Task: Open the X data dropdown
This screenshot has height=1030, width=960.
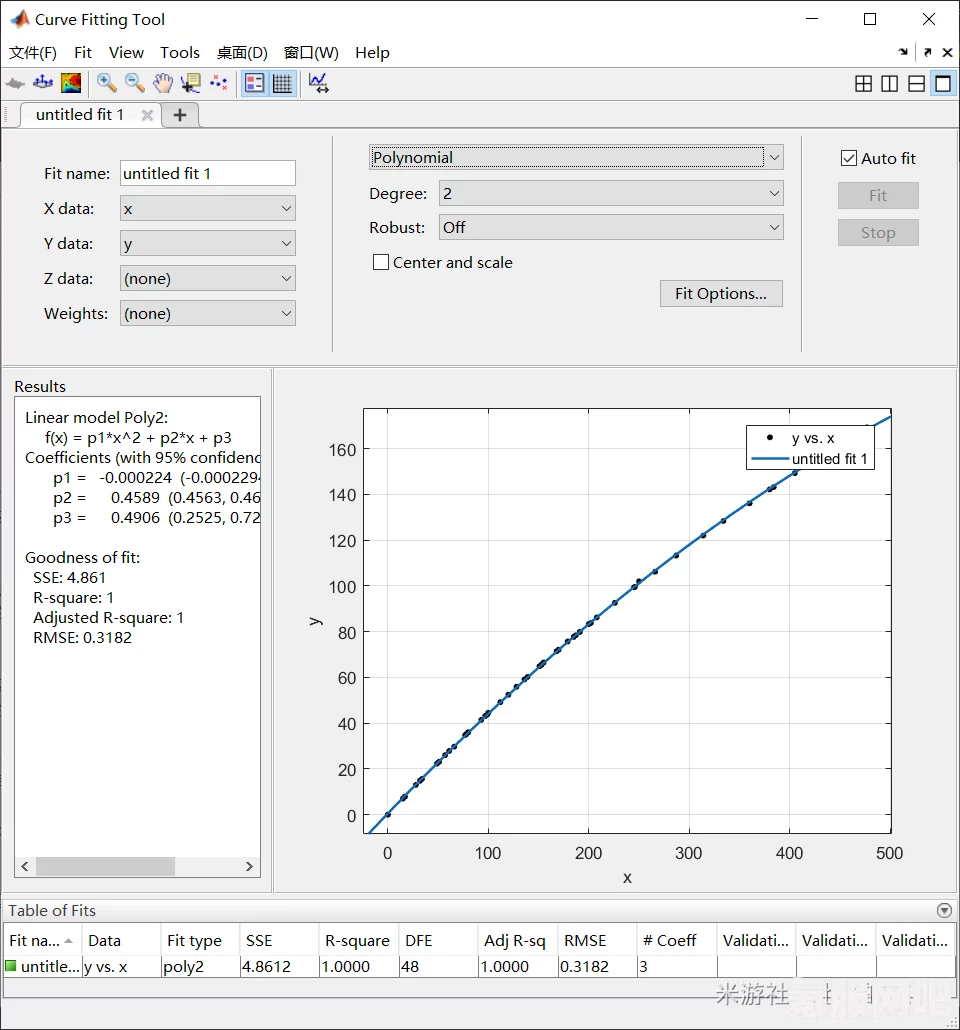Action: (208, 209)
